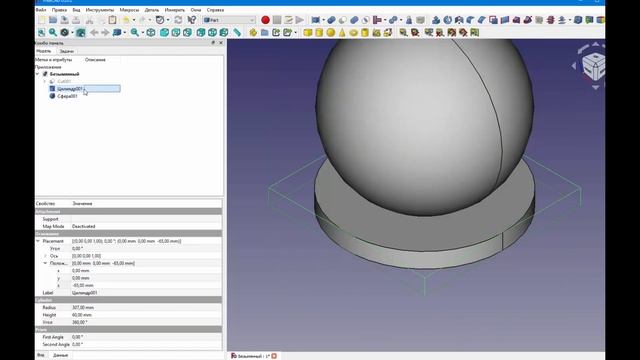The image size is (640, 360).
Task: Create a Sphere primitive
Action: 331,33
